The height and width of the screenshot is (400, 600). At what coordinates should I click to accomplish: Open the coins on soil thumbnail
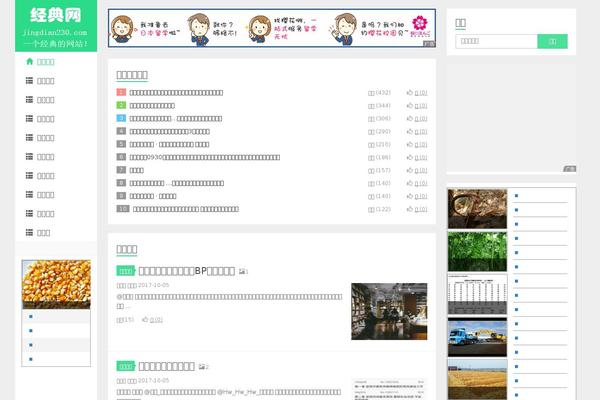[477, 209]
